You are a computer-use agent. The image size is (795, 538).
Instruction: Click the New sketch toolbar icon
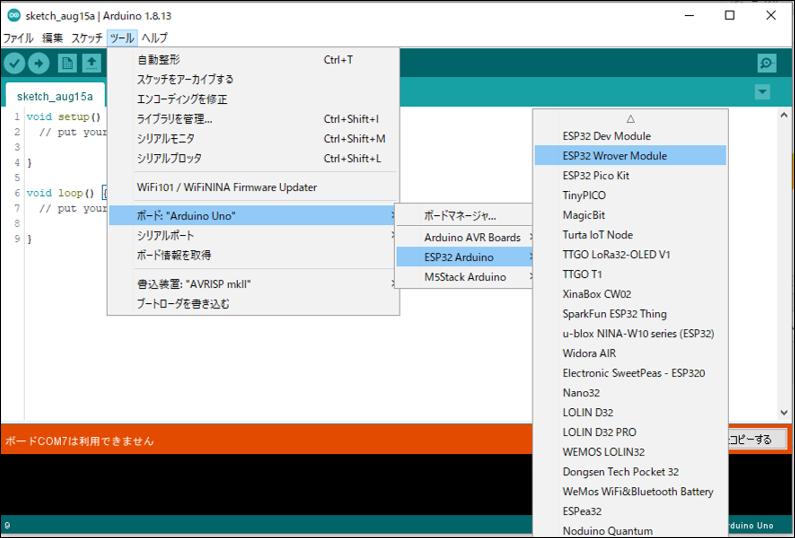67,63
